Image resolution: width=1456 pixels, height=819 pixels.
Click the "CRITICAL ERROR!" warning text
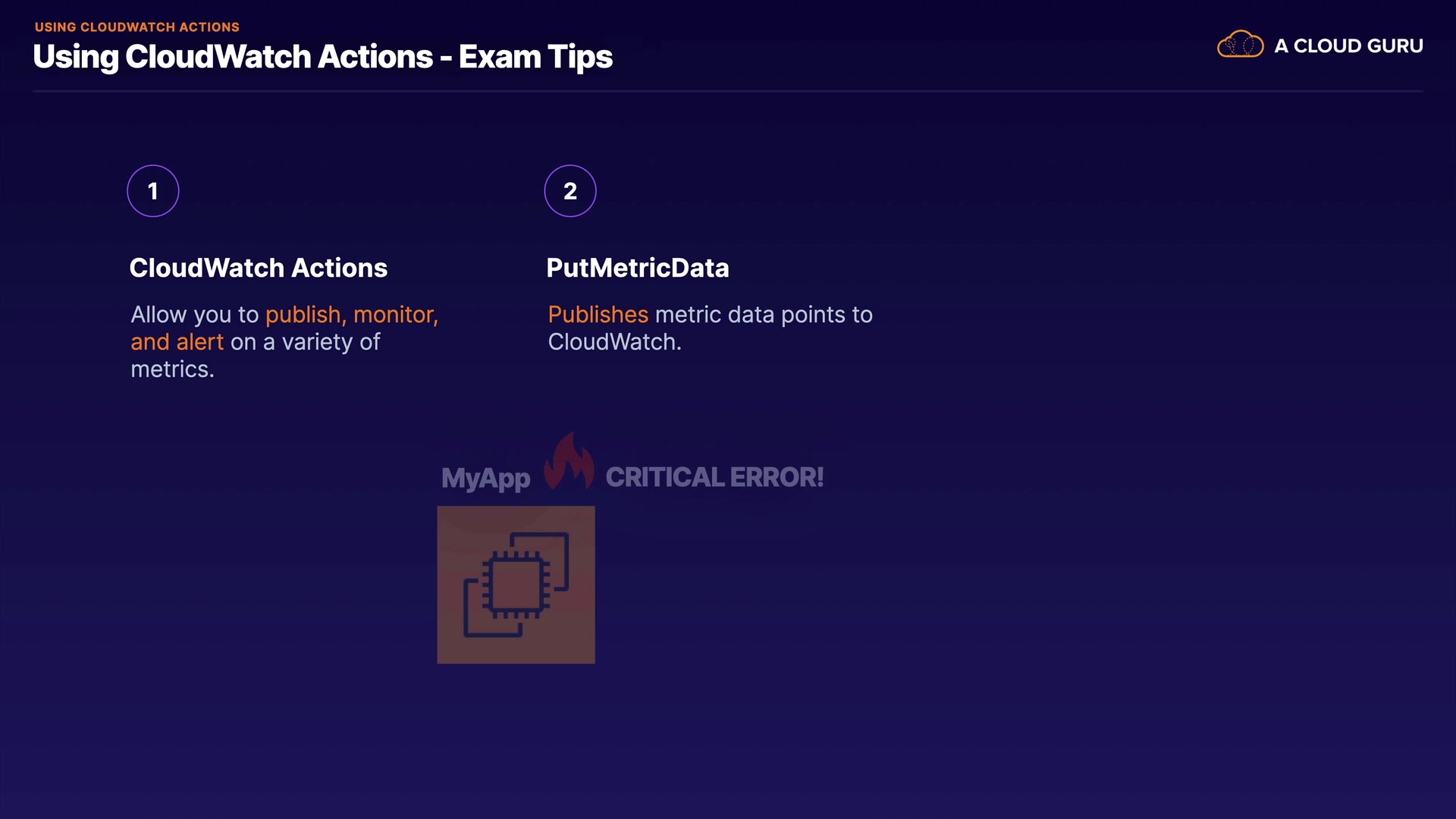(714, 477)
